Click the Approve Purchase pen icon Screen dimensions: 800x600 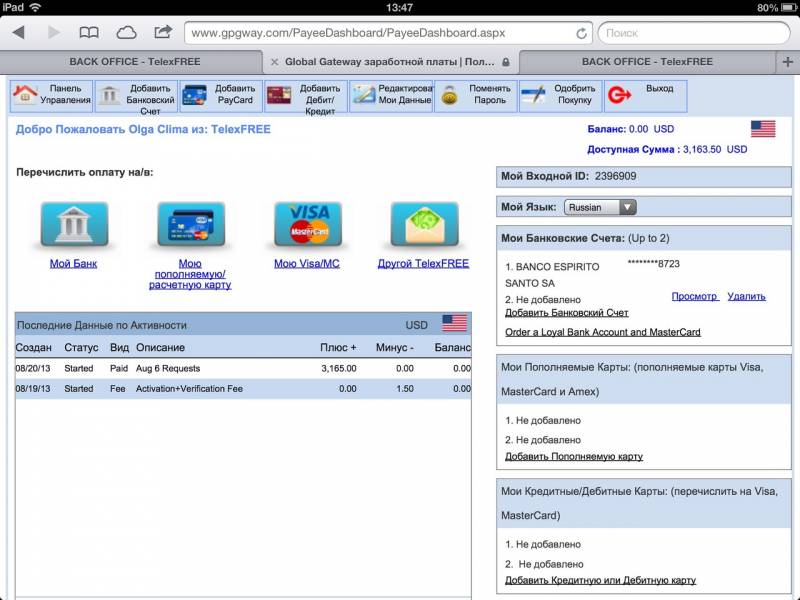(x=534, y=95)
